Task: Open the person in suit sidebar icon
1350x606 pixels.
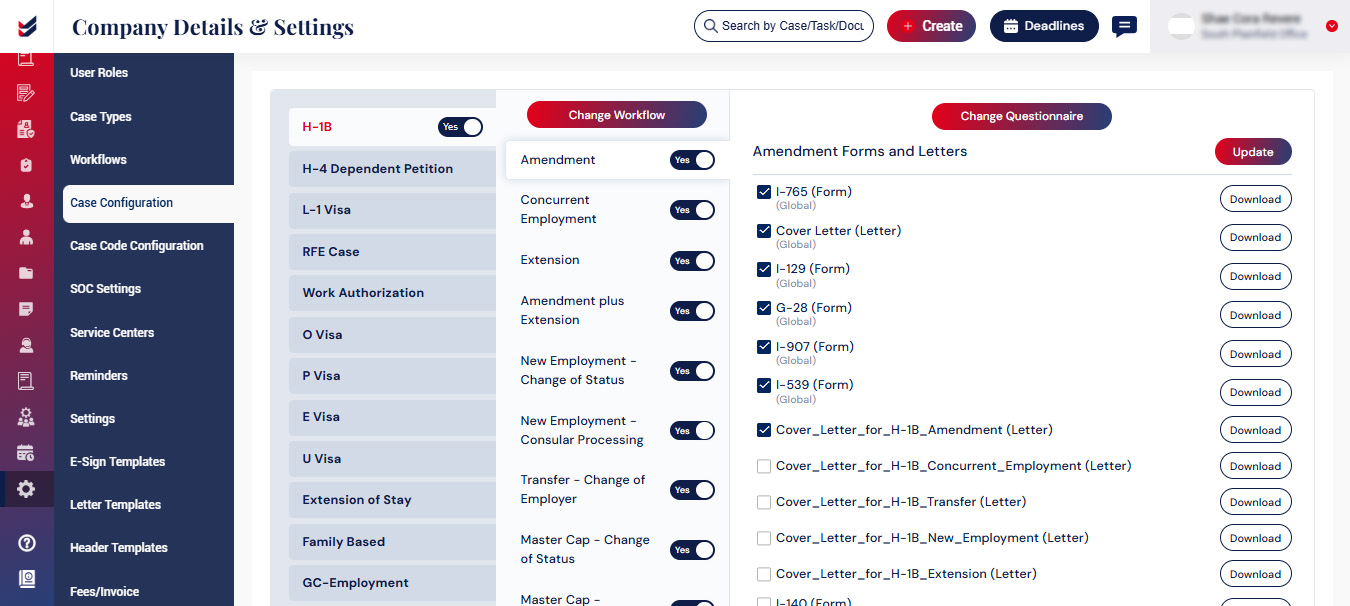Action: pos(26,238)
